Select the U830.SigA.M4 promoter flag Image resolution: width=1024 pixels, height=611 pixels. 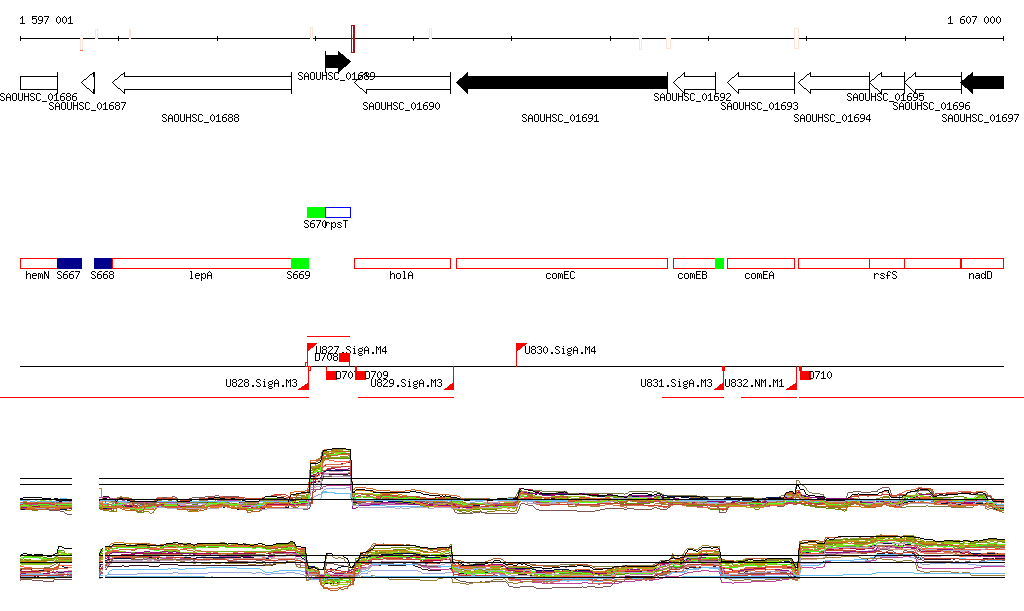click(520, 348)
